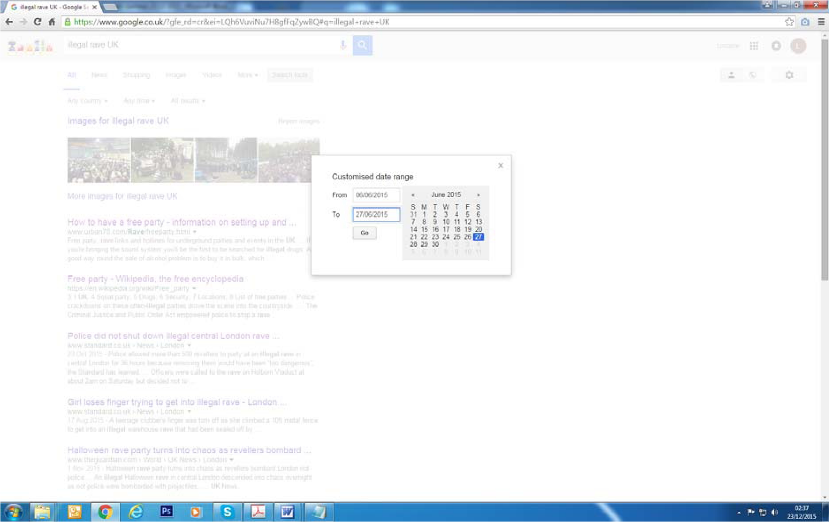Open Photoshop from the taskbar
The image size is (829, 522).
(166, 512)
